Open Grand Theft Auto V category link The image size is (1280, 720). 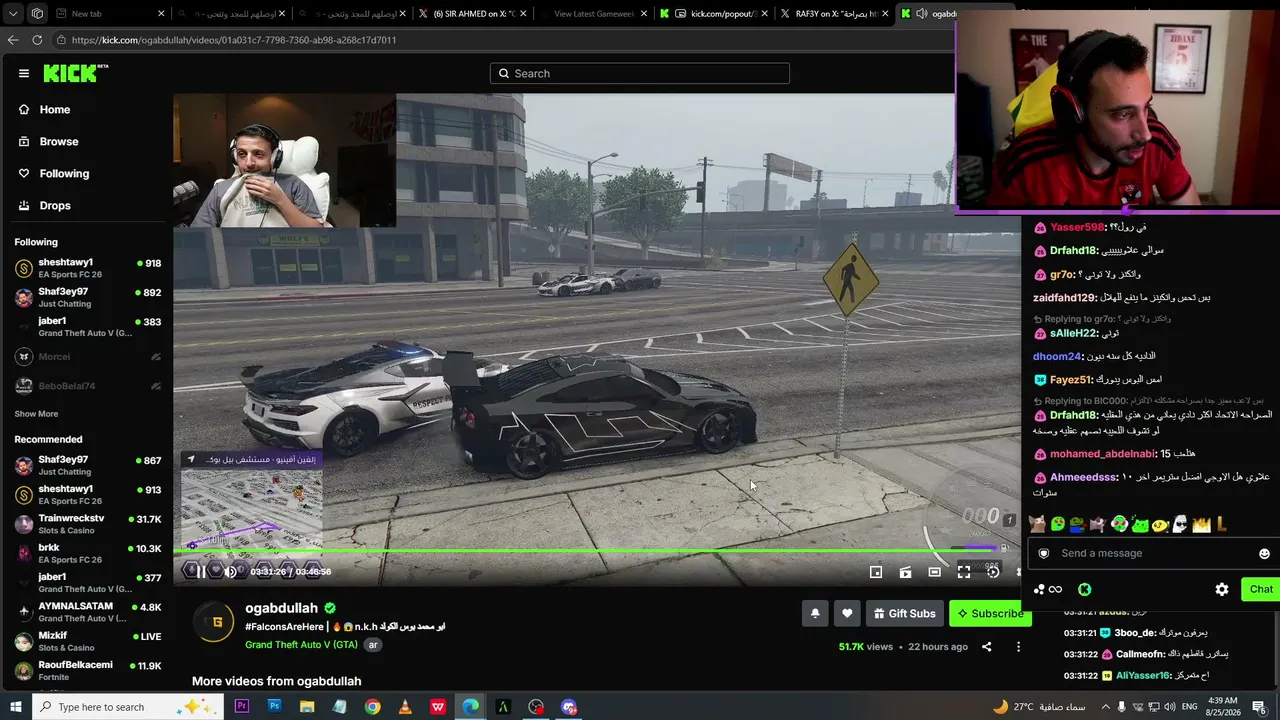pos(301,645)
